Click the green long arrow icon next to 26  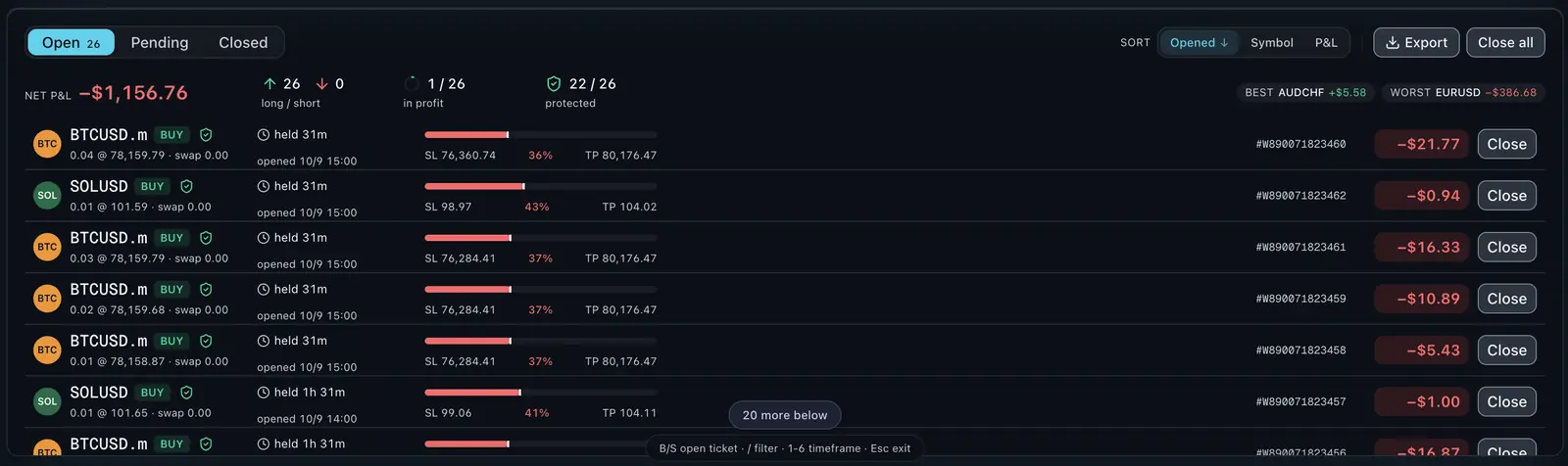[x=269, y=84]
